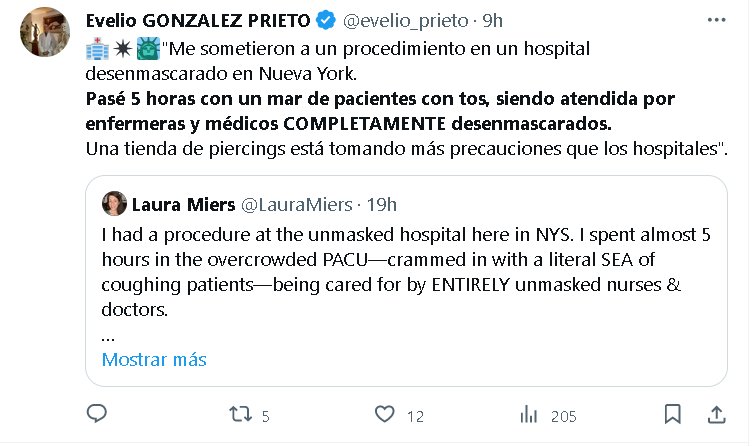This screenshot has height=446, width=754.
Task: Click the Laura Miers display name
Action: (x=182, y=204)
